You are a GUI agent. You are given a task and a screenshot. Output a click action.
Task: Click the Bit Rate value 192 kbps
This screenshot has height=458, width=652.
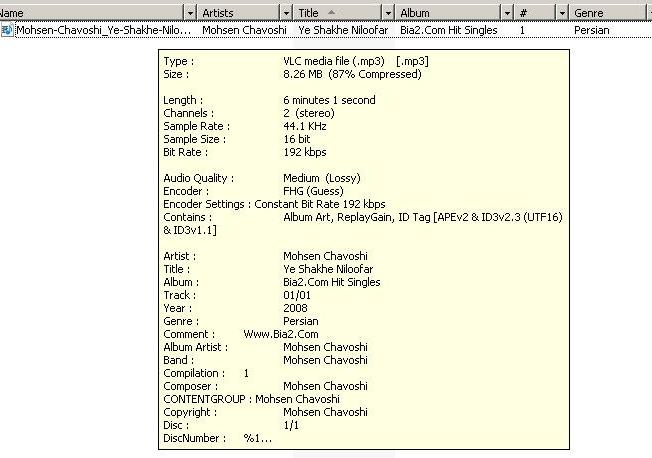pos(305,152)
